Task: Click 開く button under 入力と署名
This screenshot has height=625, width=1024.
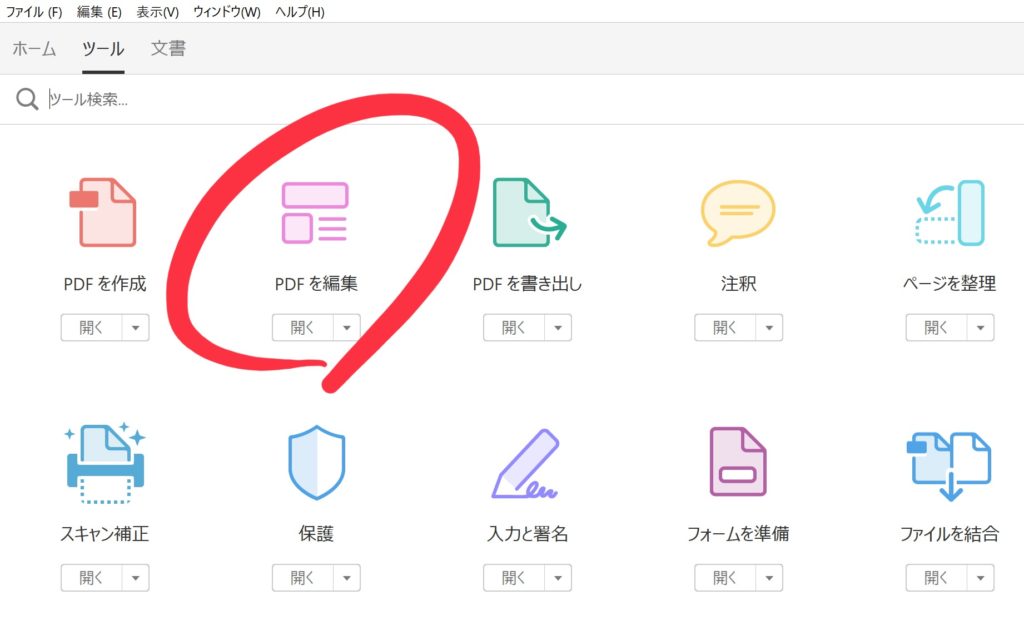Action: 514,578
